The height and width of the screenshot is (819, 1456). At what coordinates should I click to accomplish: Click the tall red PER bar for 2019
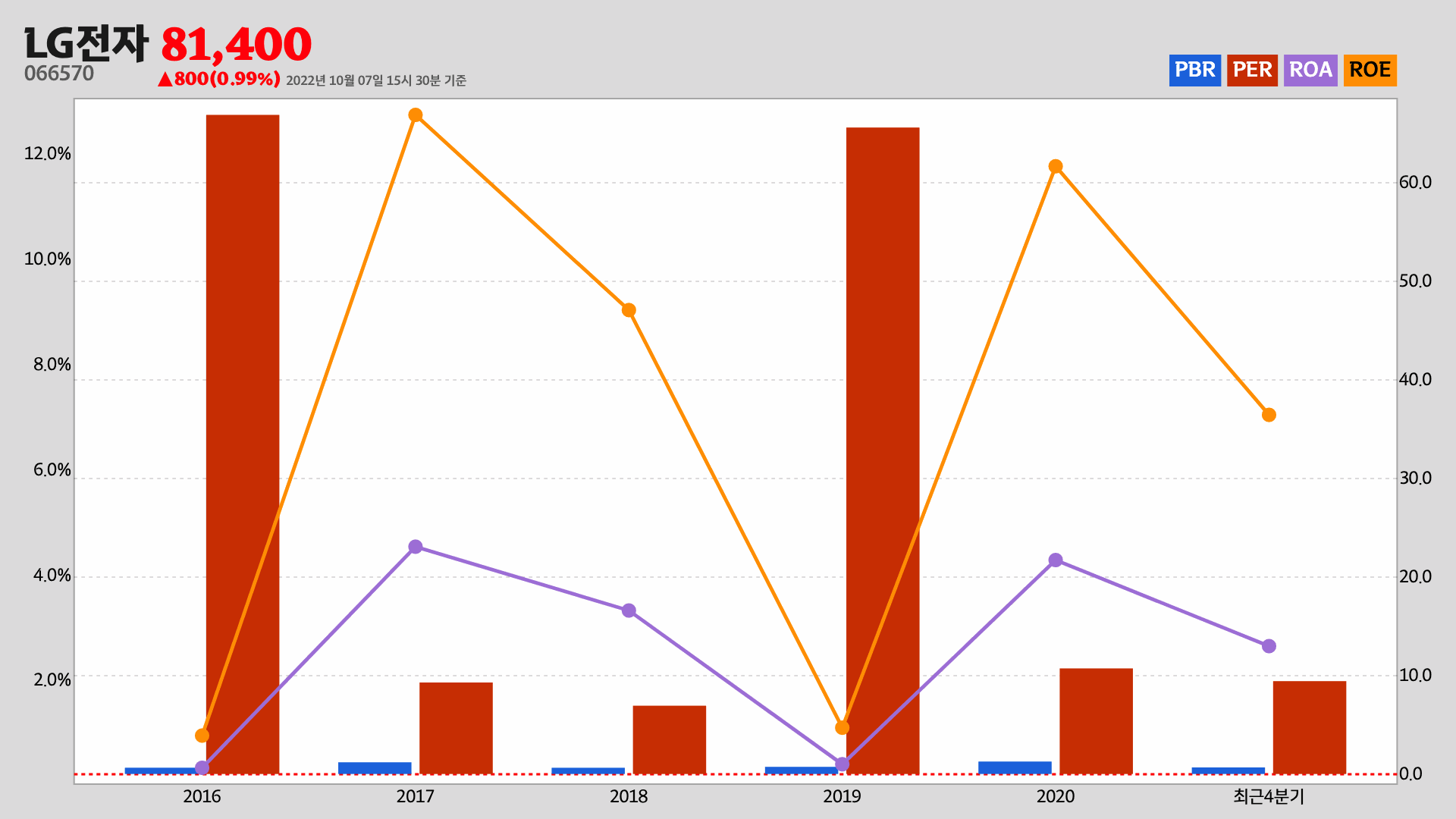(883, 450)
